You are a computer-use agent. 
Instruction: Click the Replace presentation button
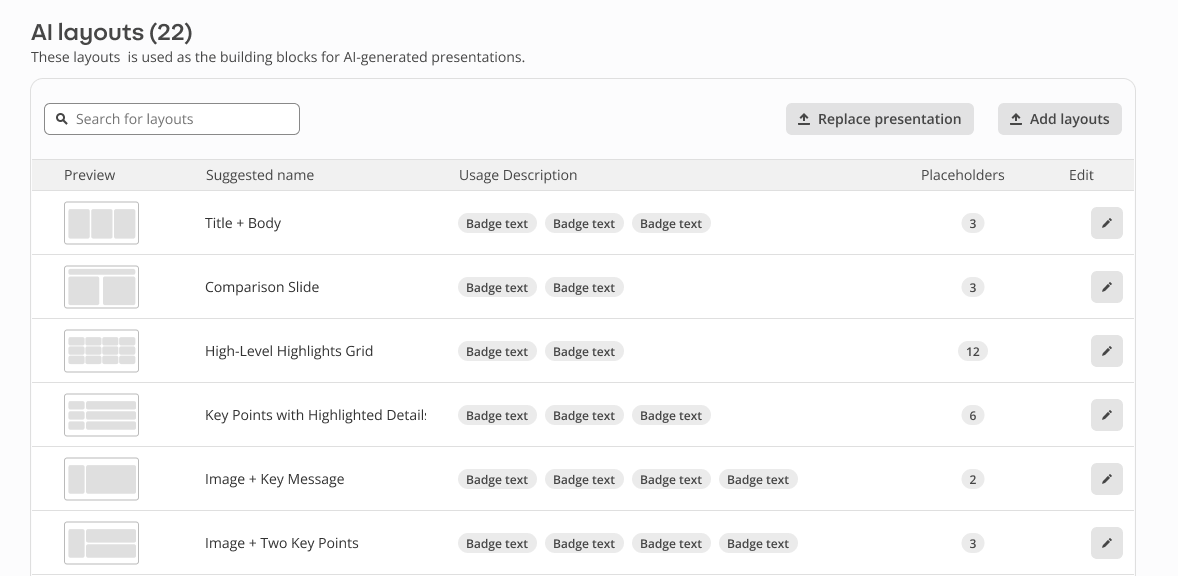point(880,119)
